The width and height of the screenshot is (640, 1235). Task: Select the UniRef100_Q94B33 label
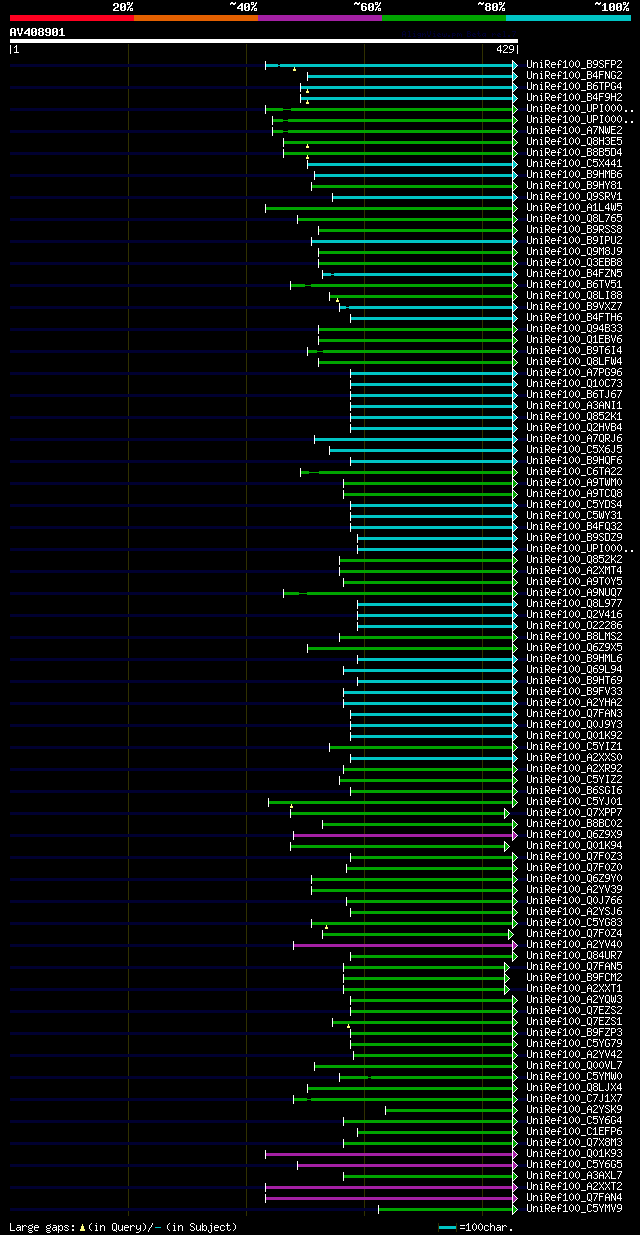pyautogui.click(x=574, y=328)
